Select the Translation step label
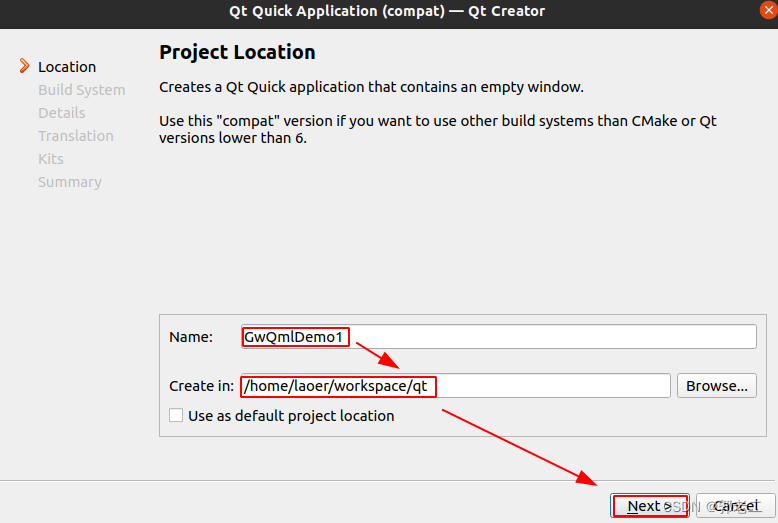778x523 pixels. [x=76, y=136]
